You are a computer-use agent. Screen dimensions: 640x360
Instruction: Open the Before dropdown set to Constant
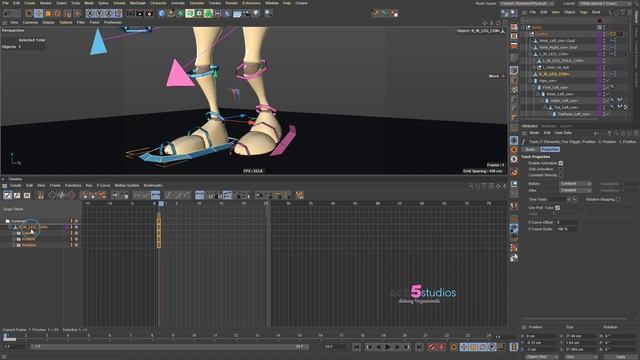575,184
